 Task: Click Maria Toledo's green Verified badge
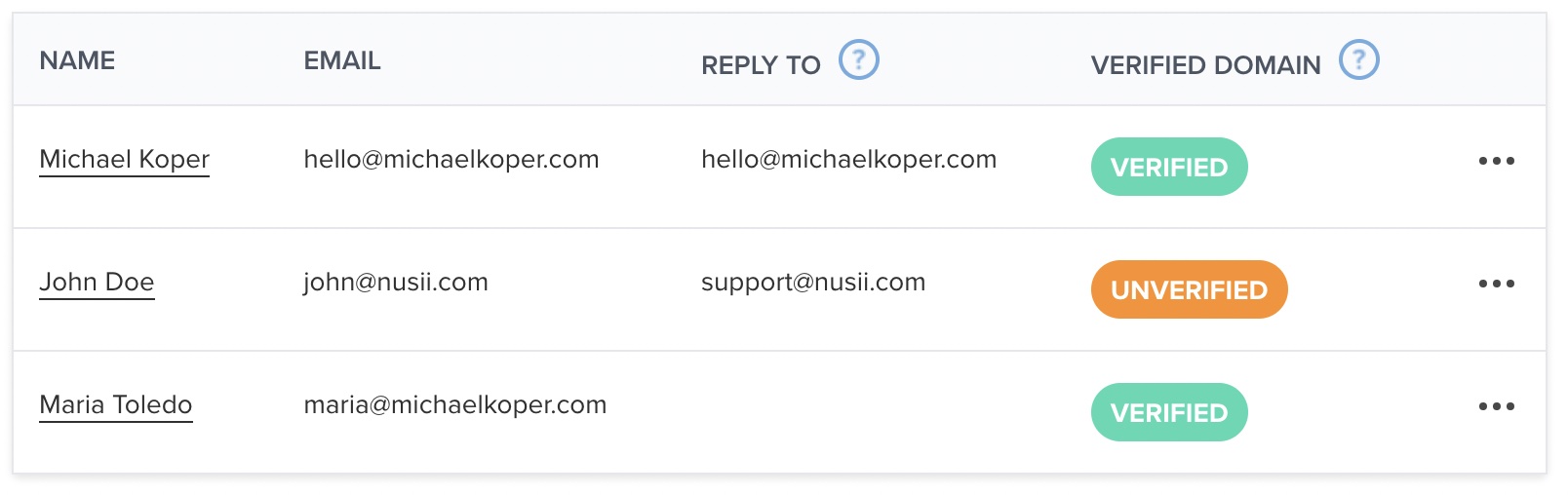click(x=1168, y=412)
